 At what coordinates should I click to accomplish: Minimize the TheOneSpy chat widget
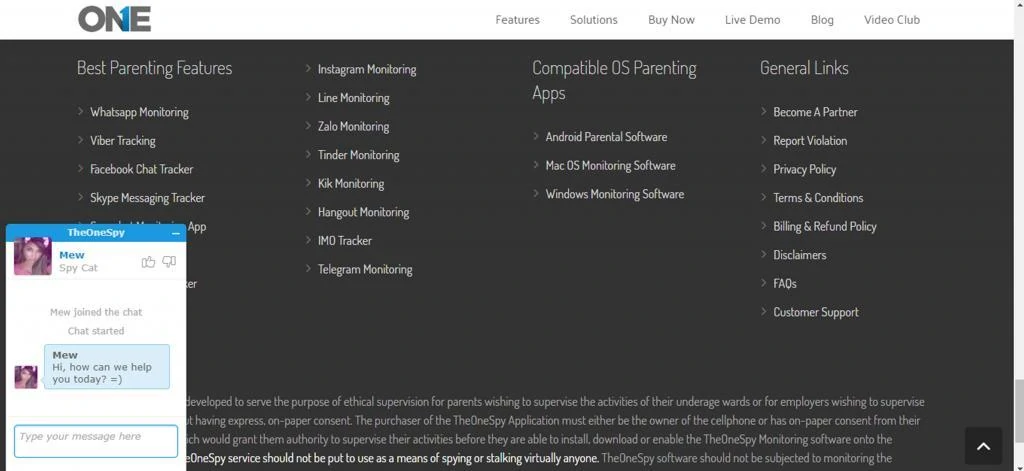pyautogui.click(x=176, y=233)
